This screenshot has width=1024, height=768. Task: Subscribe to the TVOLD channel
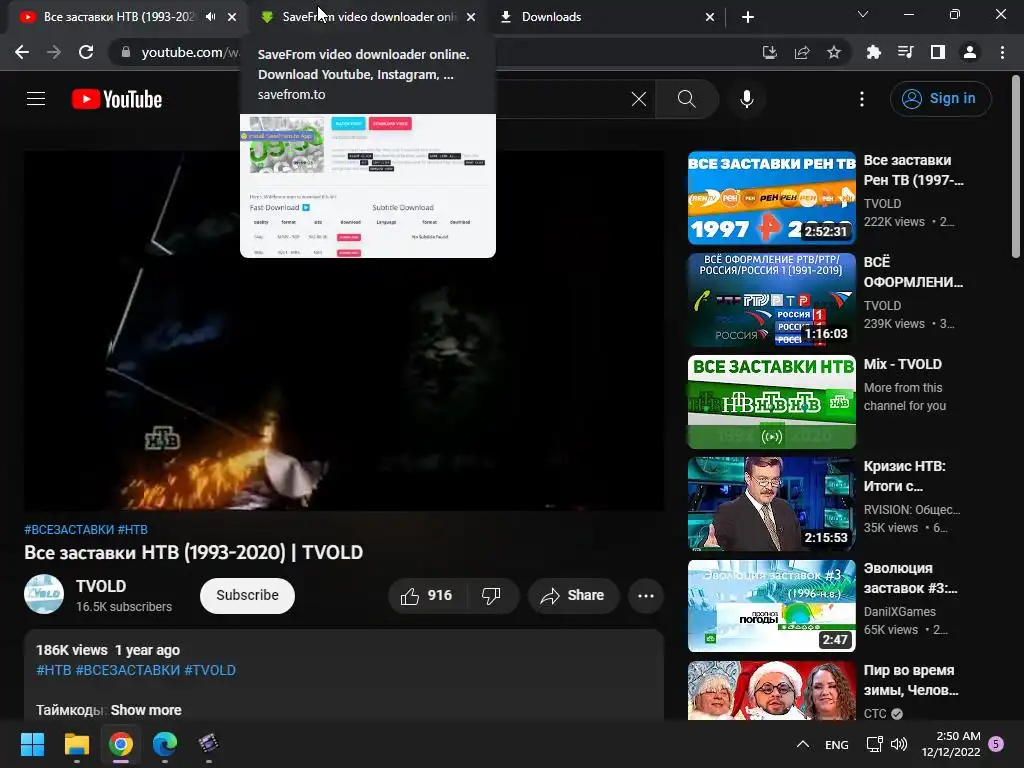[x=248, y=596]
